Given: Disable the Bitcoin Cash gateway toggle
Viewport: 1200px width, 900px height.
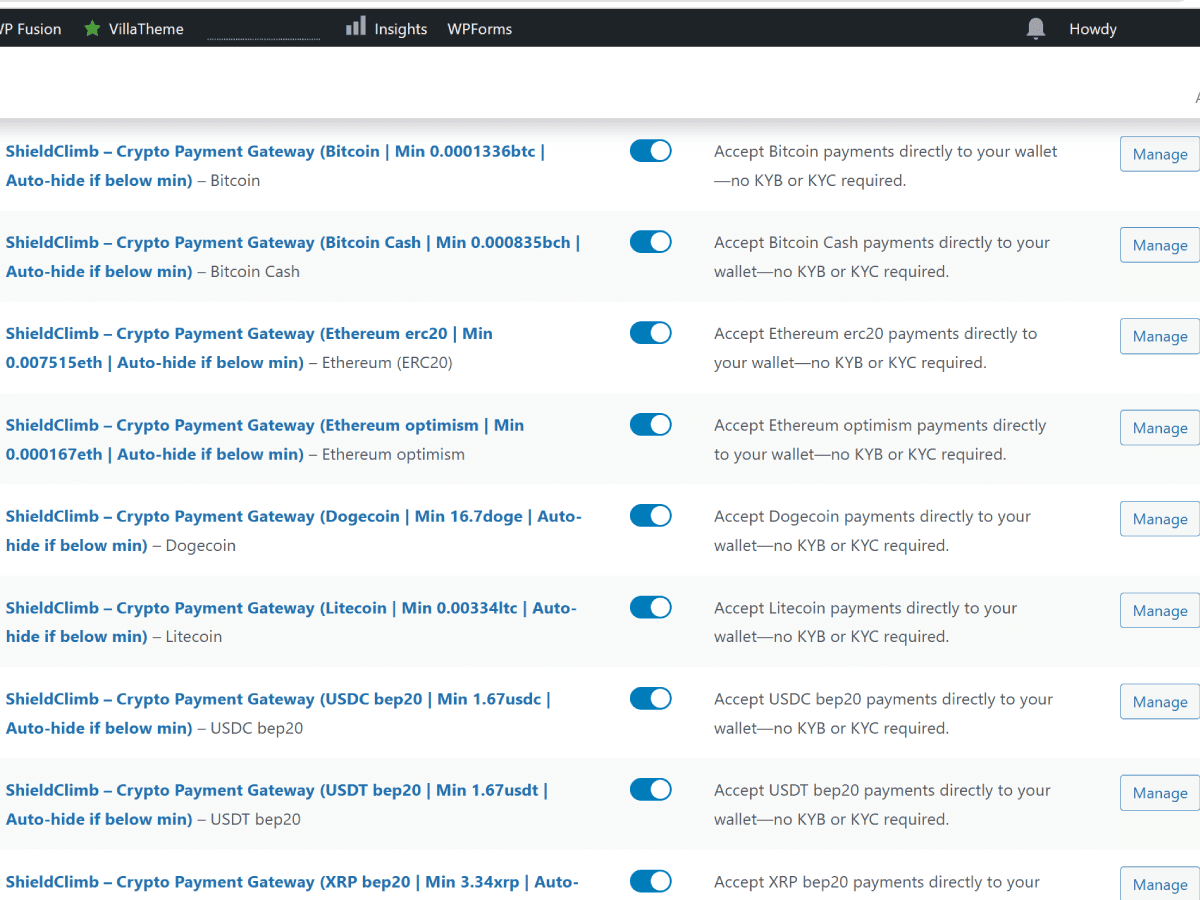Looking at the screenshot, I should (x=651, y=242).
